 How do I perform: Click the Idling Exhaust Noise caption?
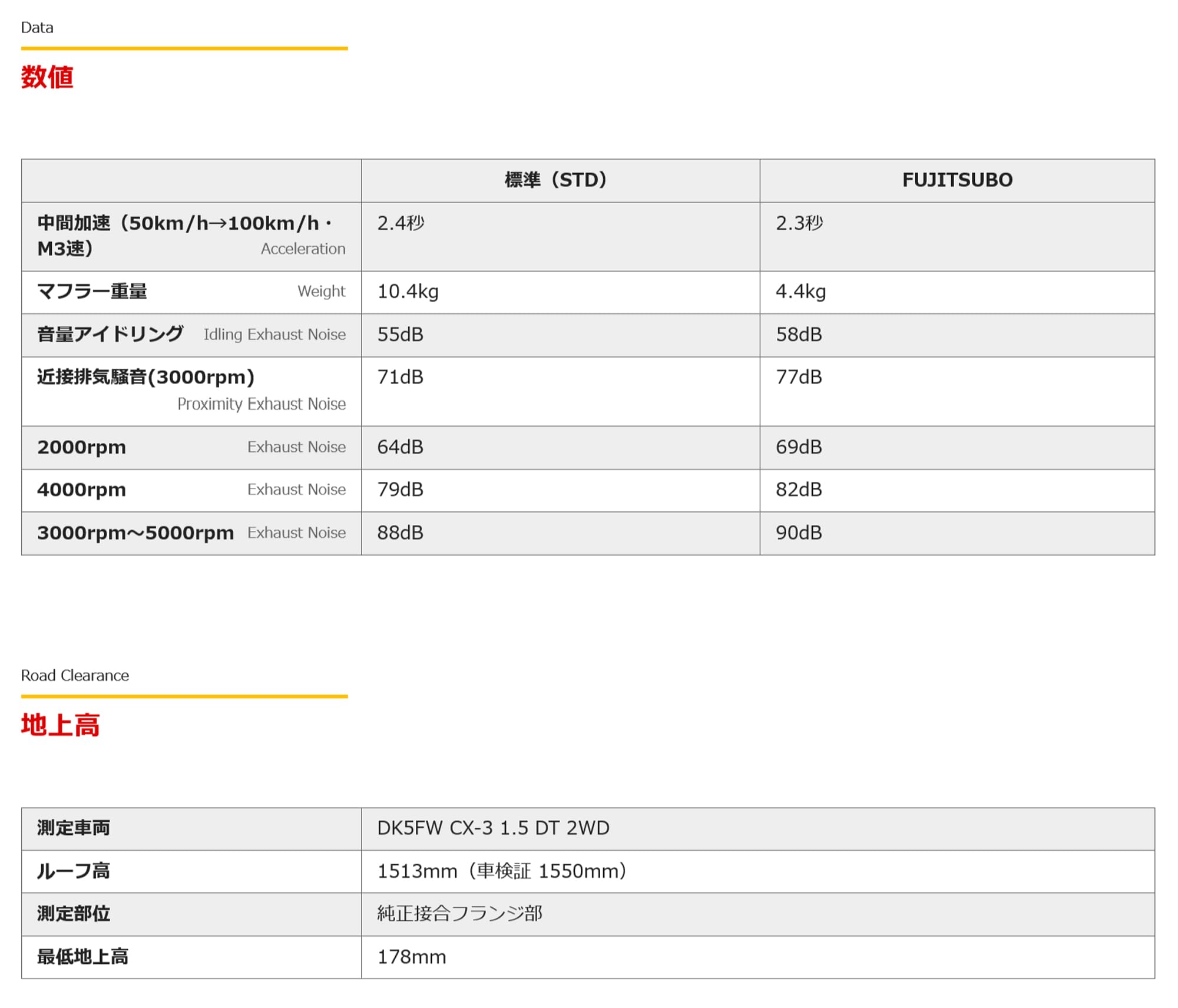point(274,335)
